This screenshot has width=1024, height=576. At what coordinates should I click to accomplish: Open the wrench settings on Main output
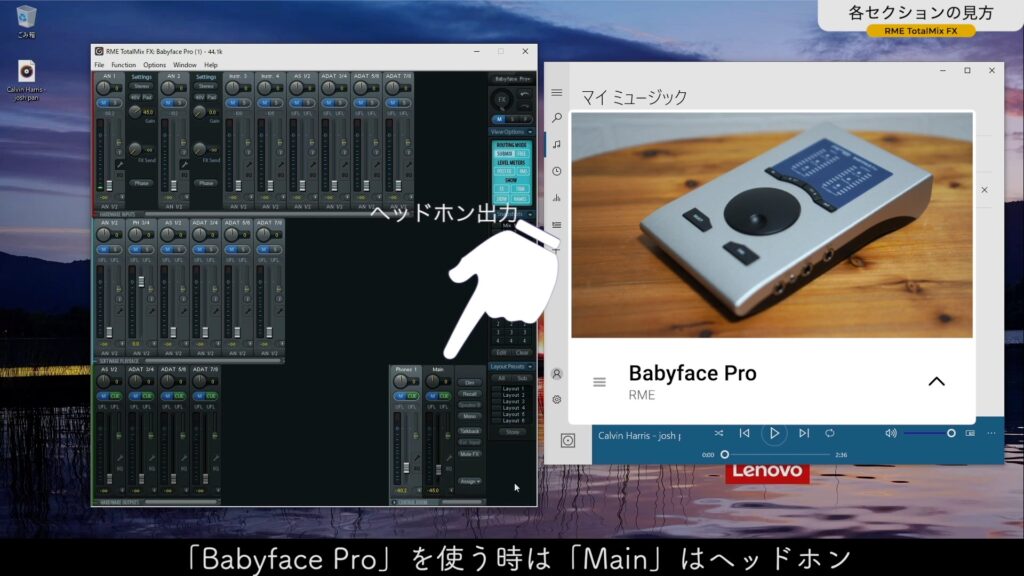point(448,459)
